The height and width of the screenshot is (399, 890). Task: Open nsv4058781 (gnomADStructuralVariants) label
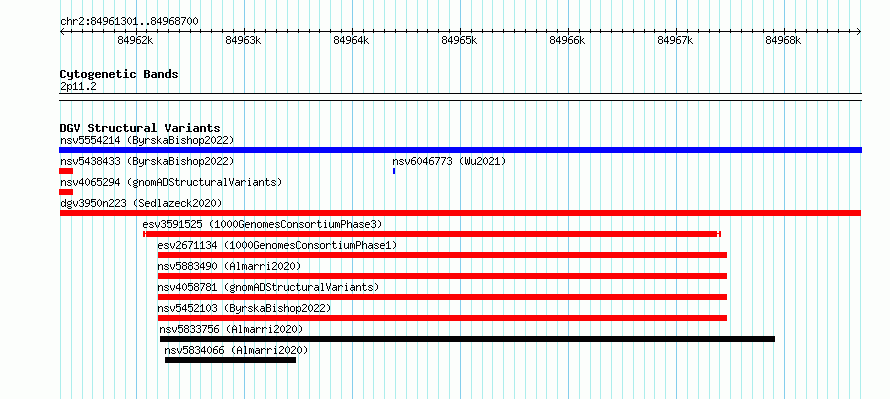(x=268, y=287)
